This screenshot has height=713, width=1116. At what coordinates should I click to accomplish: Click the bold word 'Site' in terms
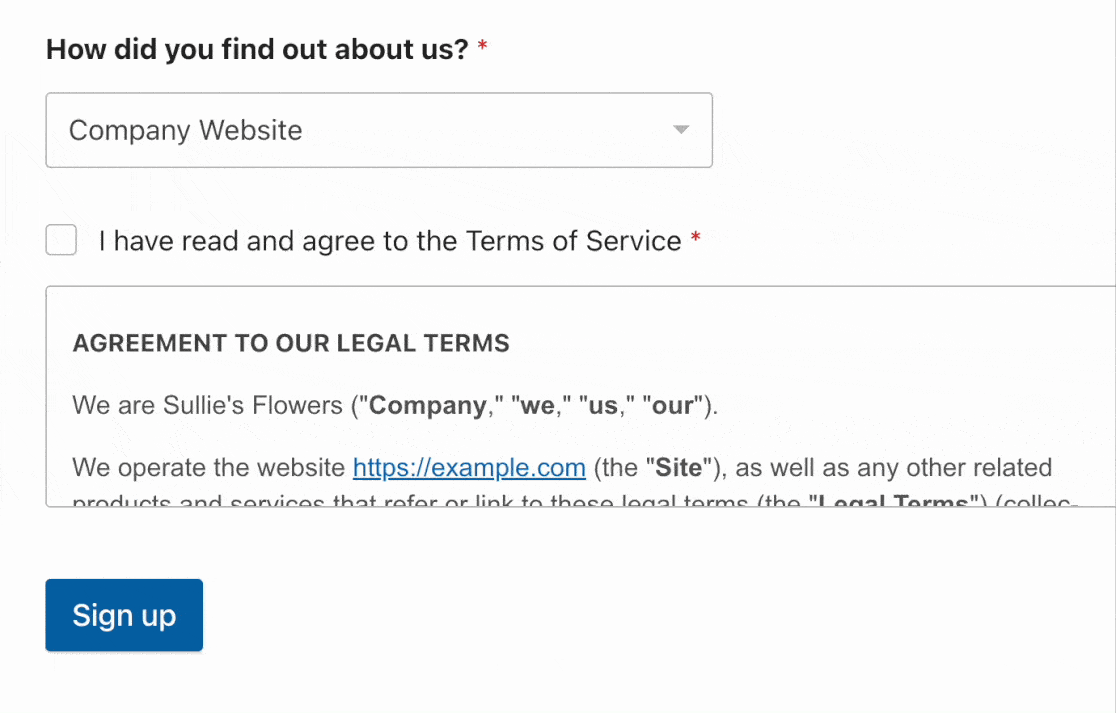tap(678, 468)
